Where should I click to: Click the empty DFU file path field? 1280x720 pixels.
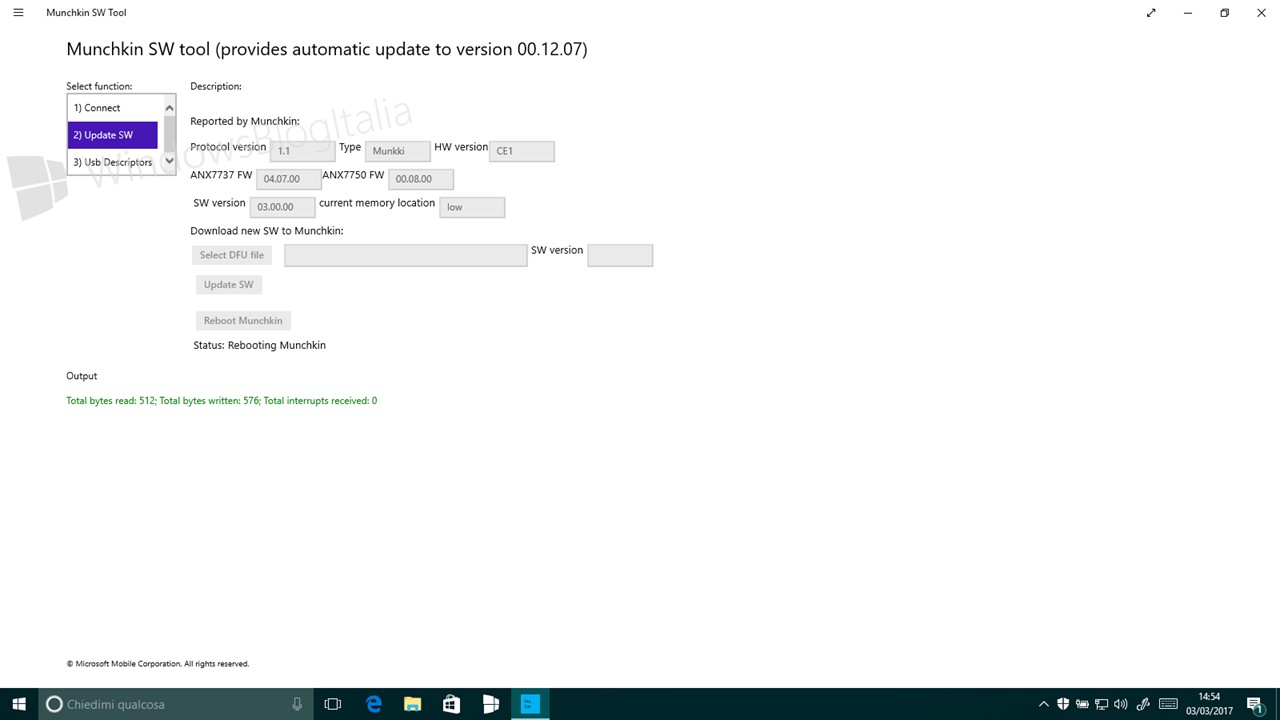pyautogui.click(x=405, y=255)
